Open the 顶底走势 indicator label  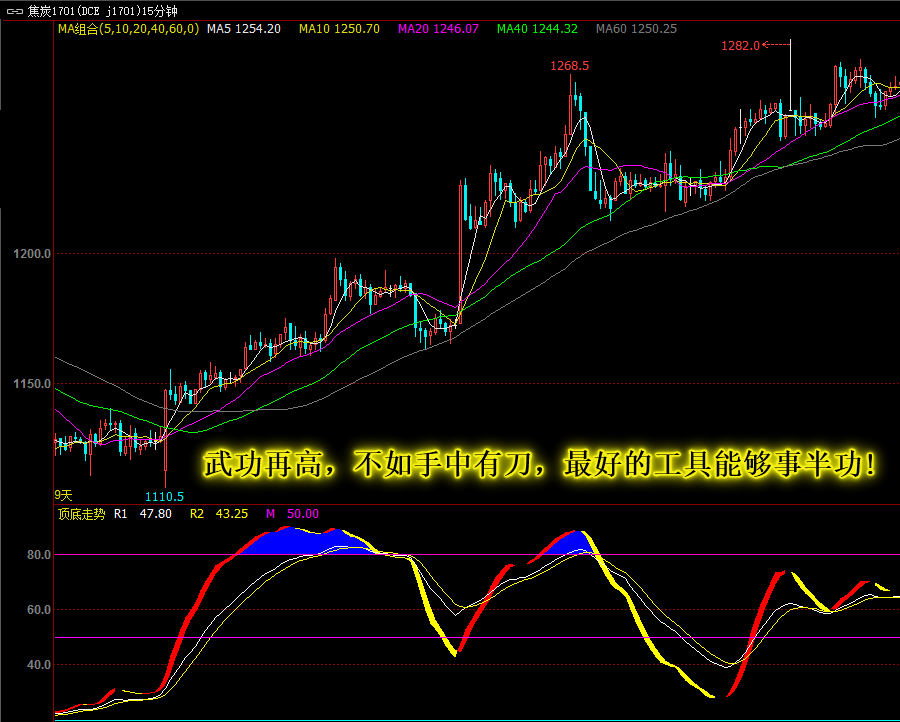pos(82,514)
